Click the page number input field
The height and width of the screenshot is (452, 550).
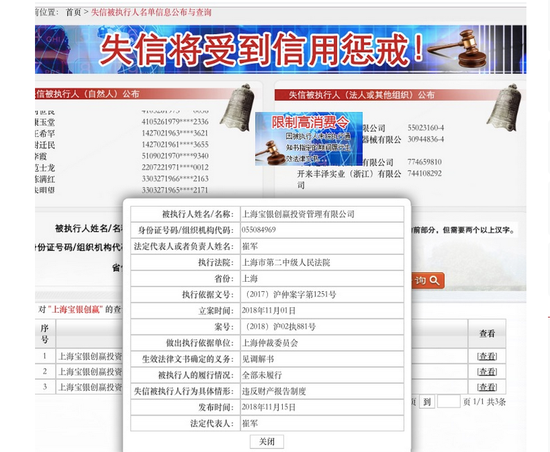(449, 402)
